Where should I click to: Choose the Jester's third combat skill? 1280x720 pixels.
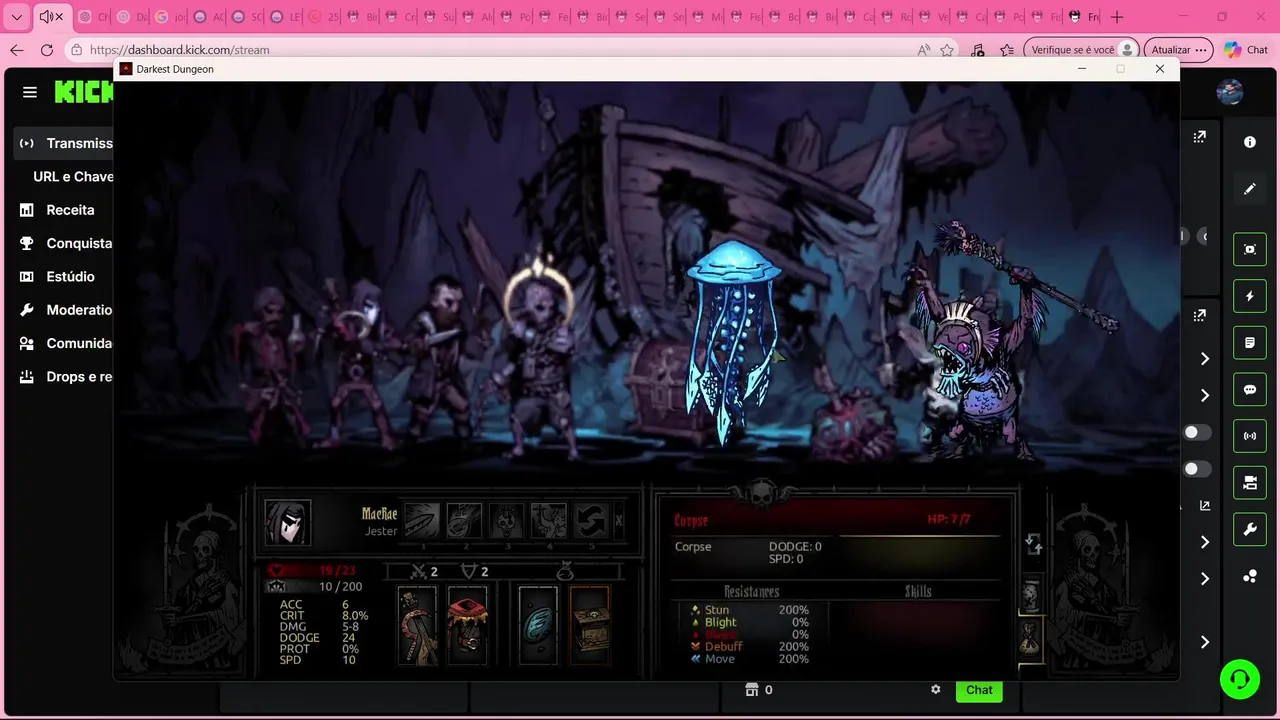coord(506,520)
